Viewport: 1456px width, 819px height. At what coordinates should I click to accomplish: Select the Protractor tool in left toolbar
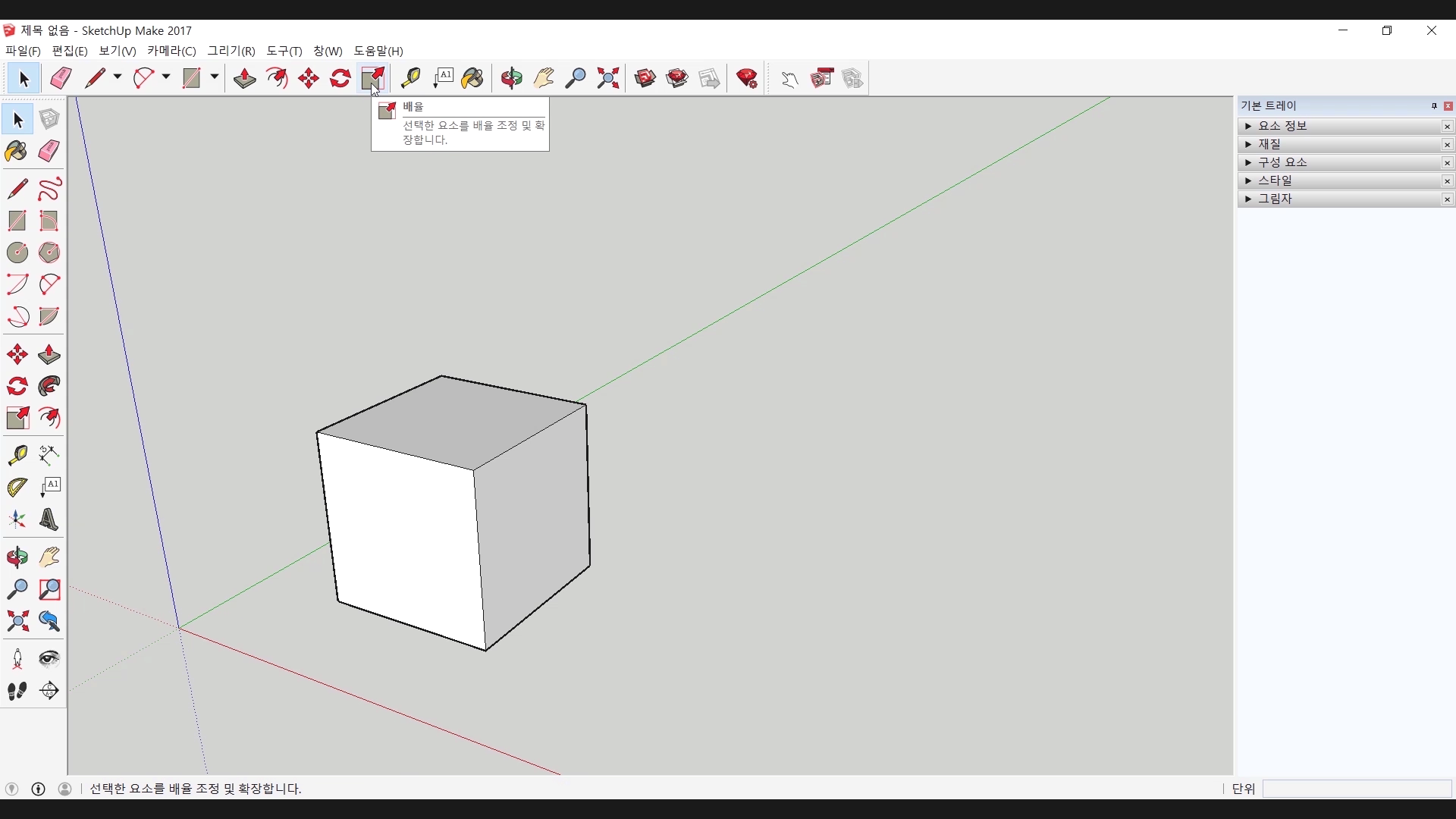[17, 487]
